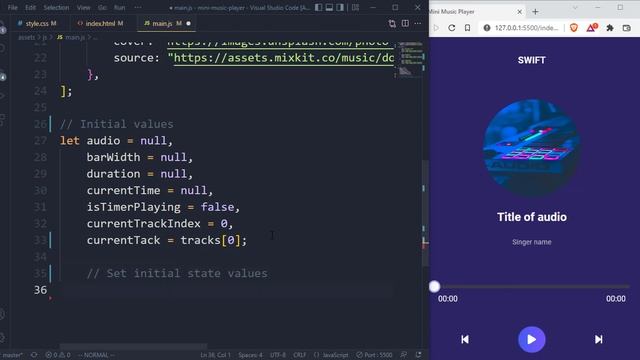This screenshot has height=360, width=640.
Task: Toggle the bottom panel layout icon
Action: pos(329,7)
